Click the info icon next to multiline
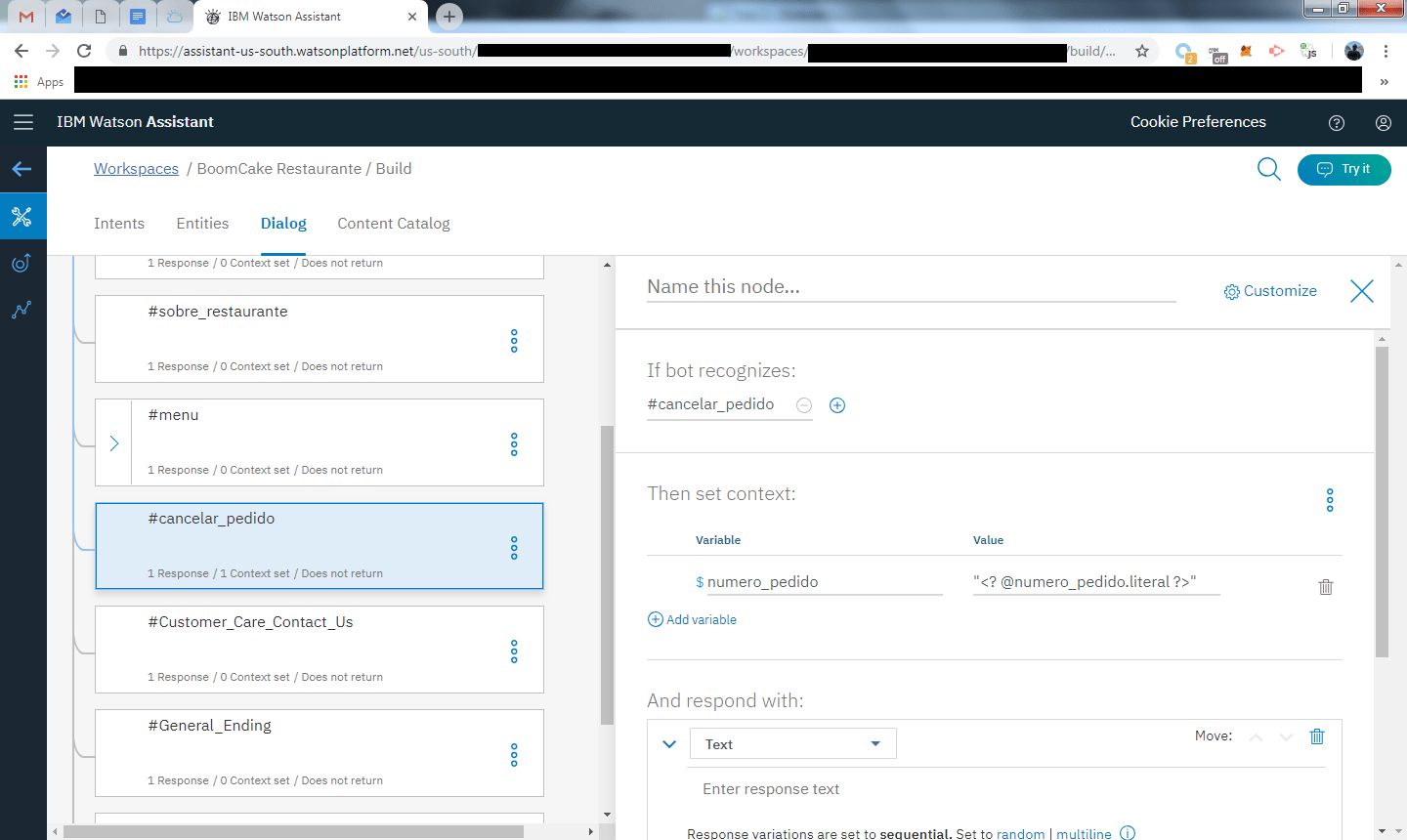The width and height of the screenshot is (1407, 840). pyautogui.click(x=1128, y=833)
